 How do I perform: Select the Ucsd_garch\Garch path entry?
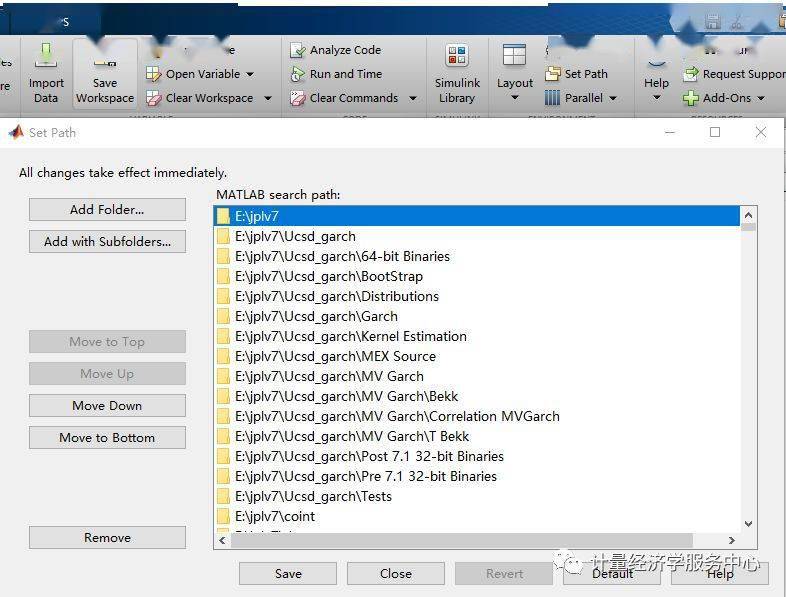[x=477, y=316]
